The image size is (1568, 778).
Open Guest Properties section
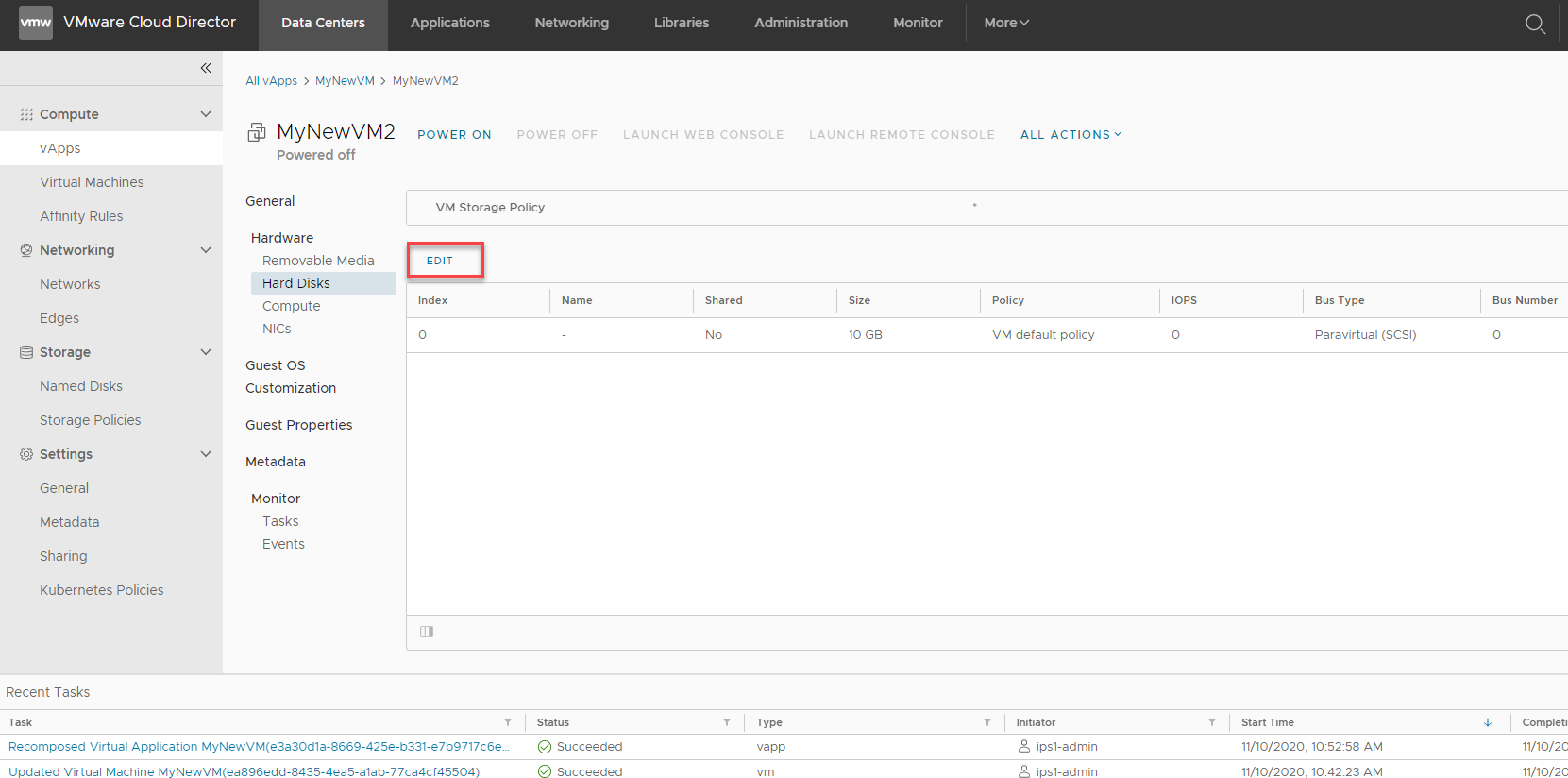[x=299, y=425]
